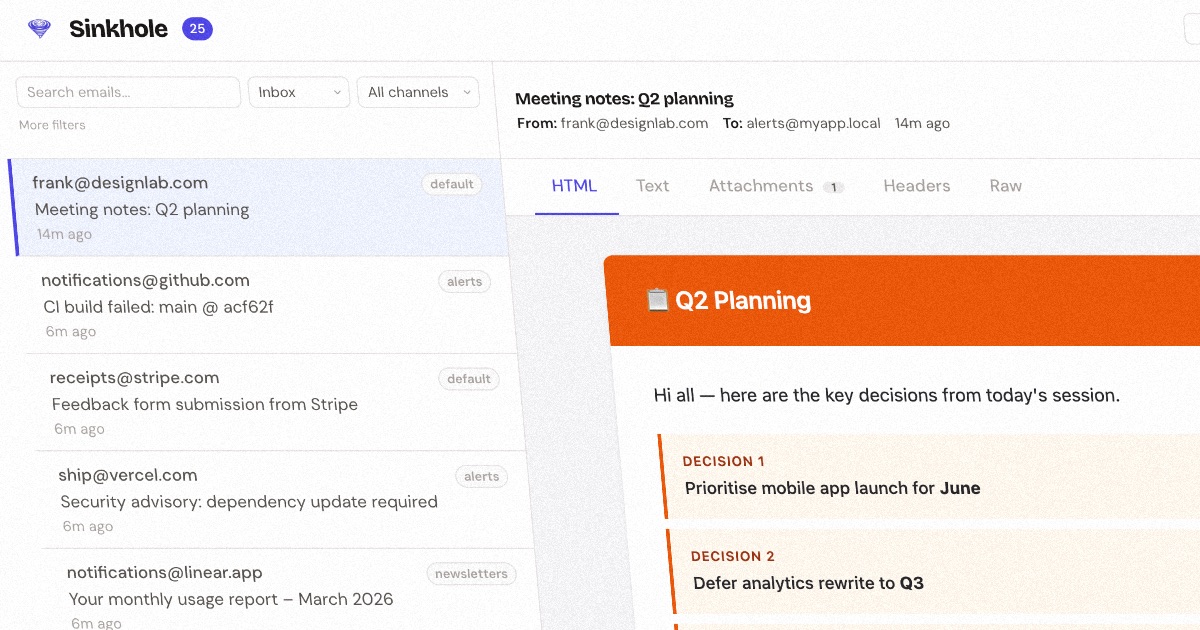Image resolution: width=1200 pixels, height=630 pixels.
Task: Switch to the Attachments tab
Action: point(776,186)
